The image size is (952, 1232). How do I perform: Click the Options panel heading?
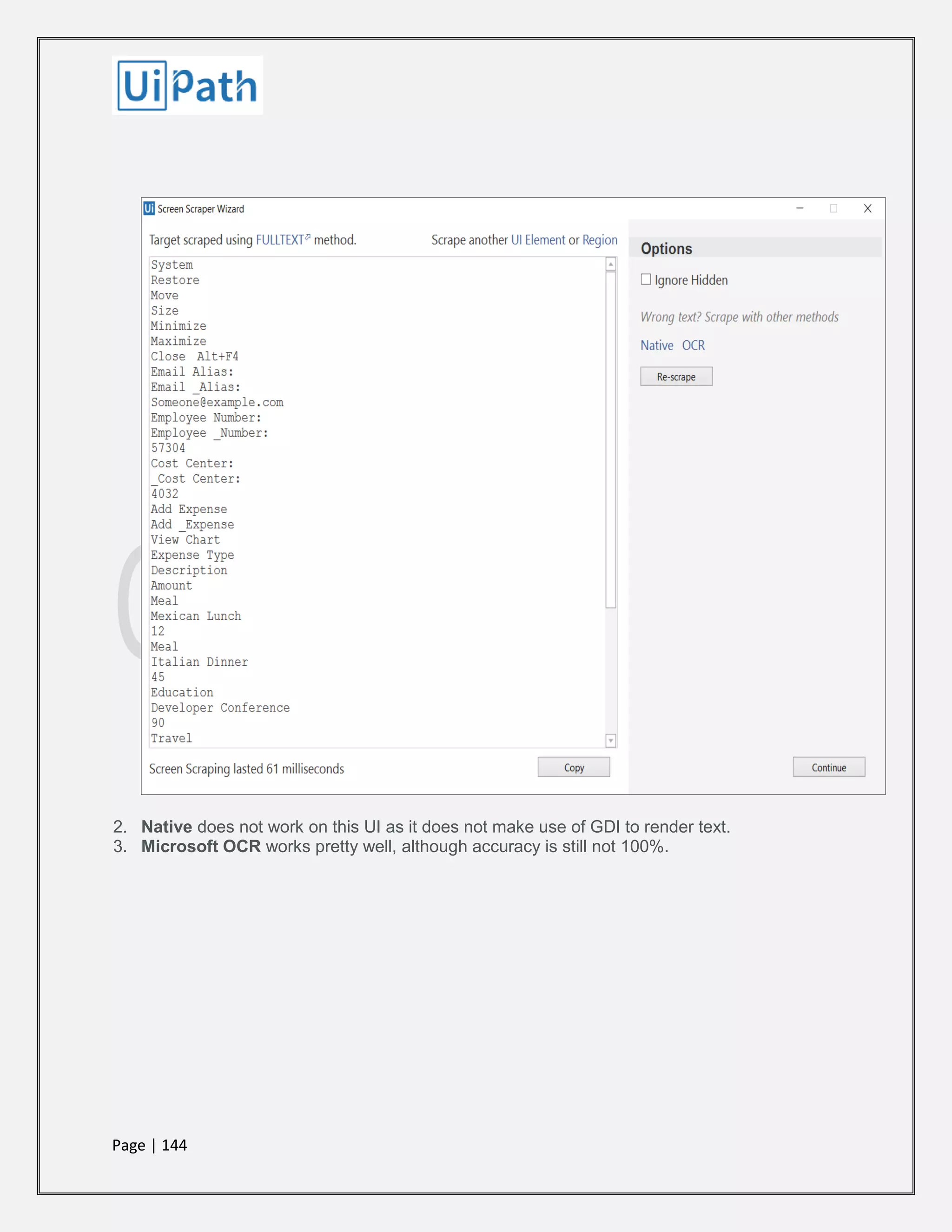(x=666, y=248)
